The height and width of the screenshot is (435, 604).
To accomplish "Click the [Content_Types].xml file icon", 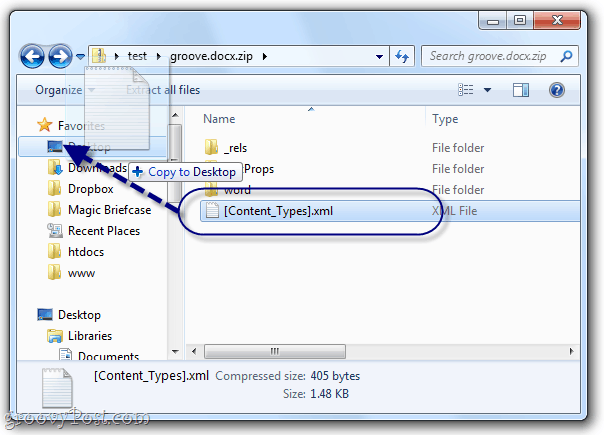I will (x=212, y=211).
